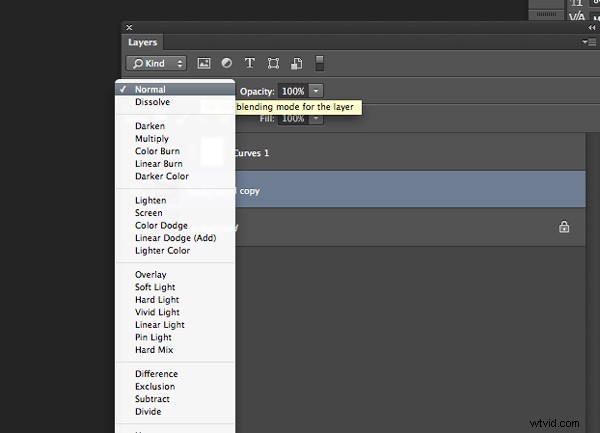This screenshot has width=600, height=433.
Task: Choose Multiply blending mode
Action: (175, 138)
